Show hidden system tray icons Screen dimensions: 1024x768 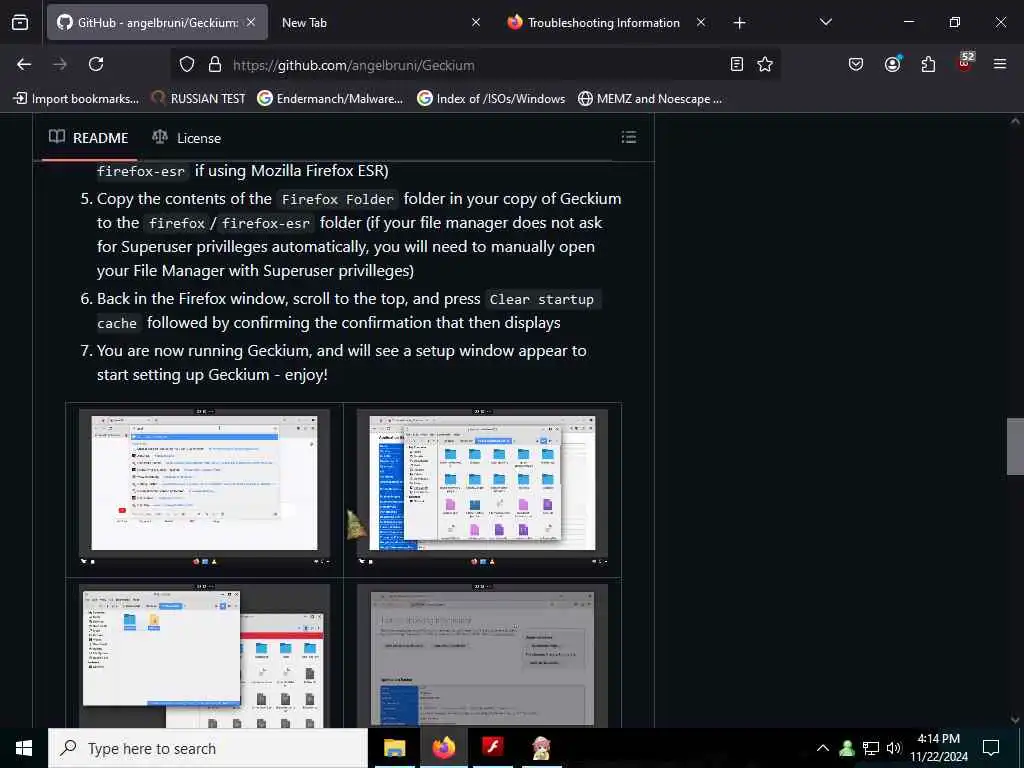823,748
